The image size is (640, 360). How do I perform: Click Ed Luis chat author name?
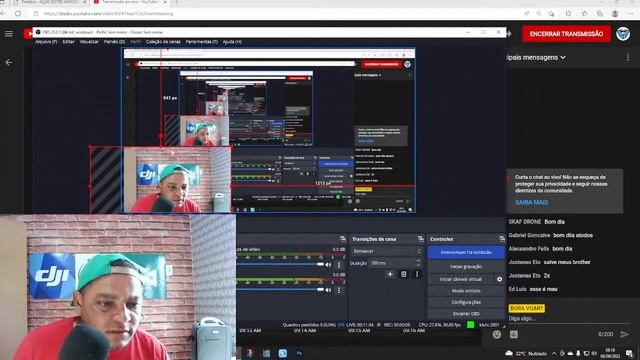coord(517,289)
